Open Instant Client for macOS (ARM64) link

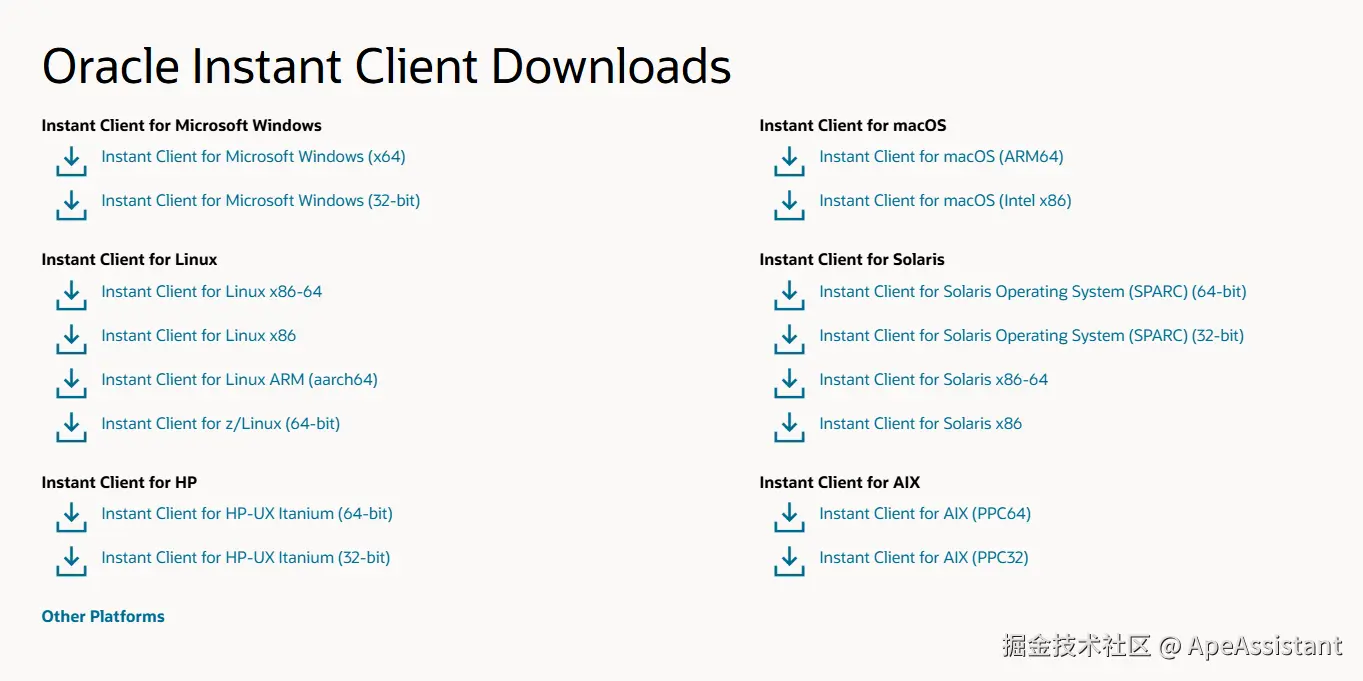click(x=941, y=157)
